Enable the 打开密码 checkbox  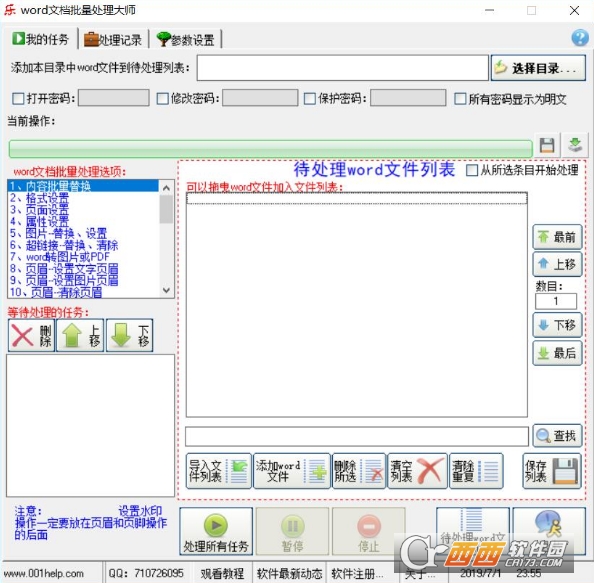[18, 99]
